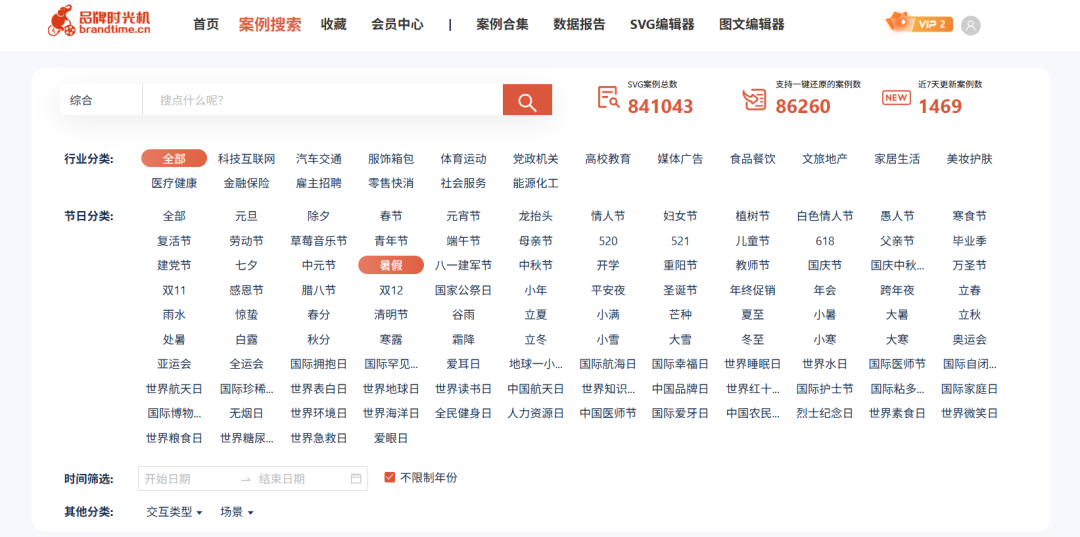Click the brandtime.cn logo

(98, 21)
